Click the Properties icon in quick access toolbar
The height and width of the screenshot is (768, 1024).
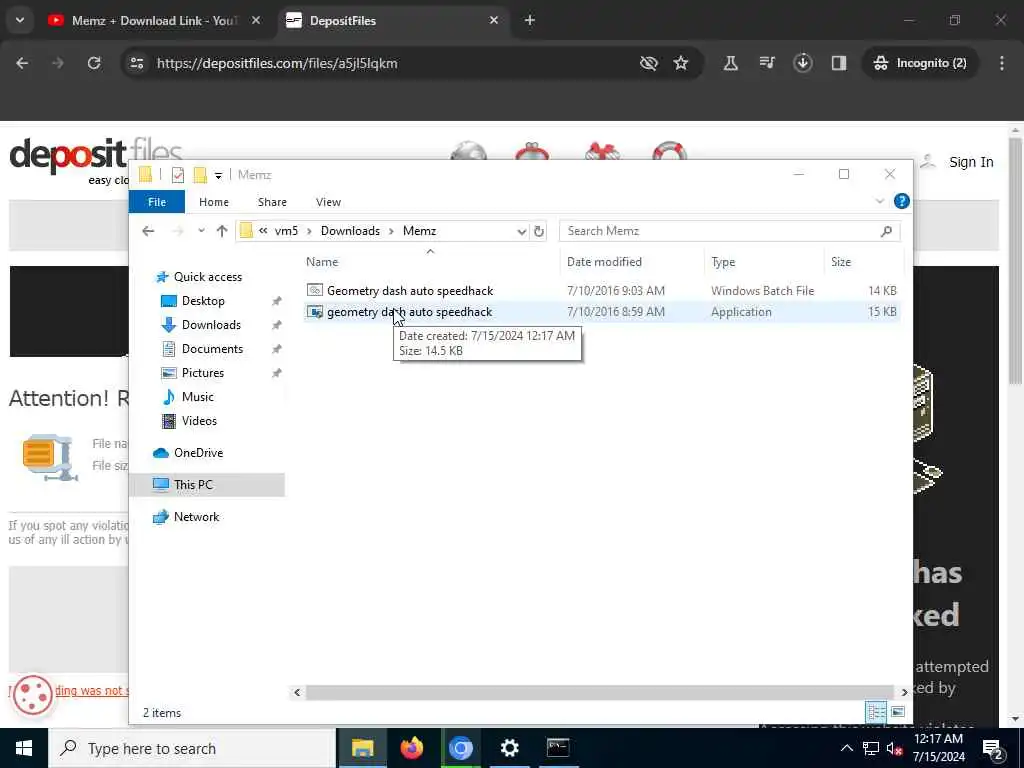tap(178, 175)
